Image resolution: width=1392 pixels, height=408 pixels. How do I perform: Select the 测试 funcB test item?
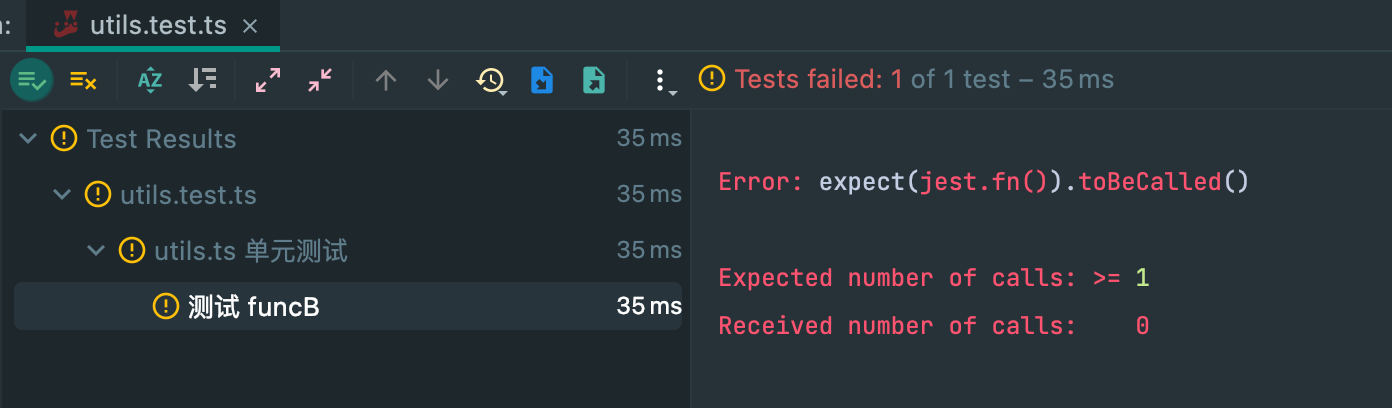pos(348,306)
